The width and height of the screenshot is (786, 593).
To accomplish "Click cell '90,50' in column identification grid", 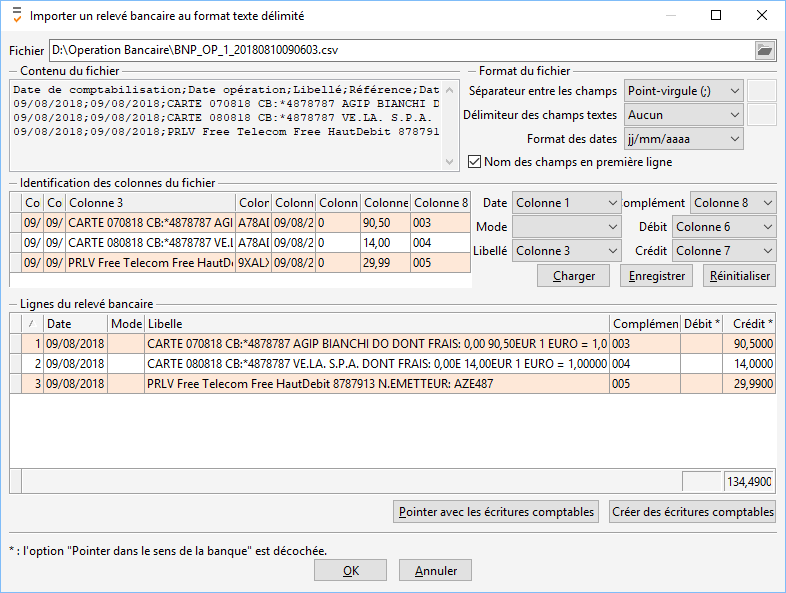I will 385,223.
